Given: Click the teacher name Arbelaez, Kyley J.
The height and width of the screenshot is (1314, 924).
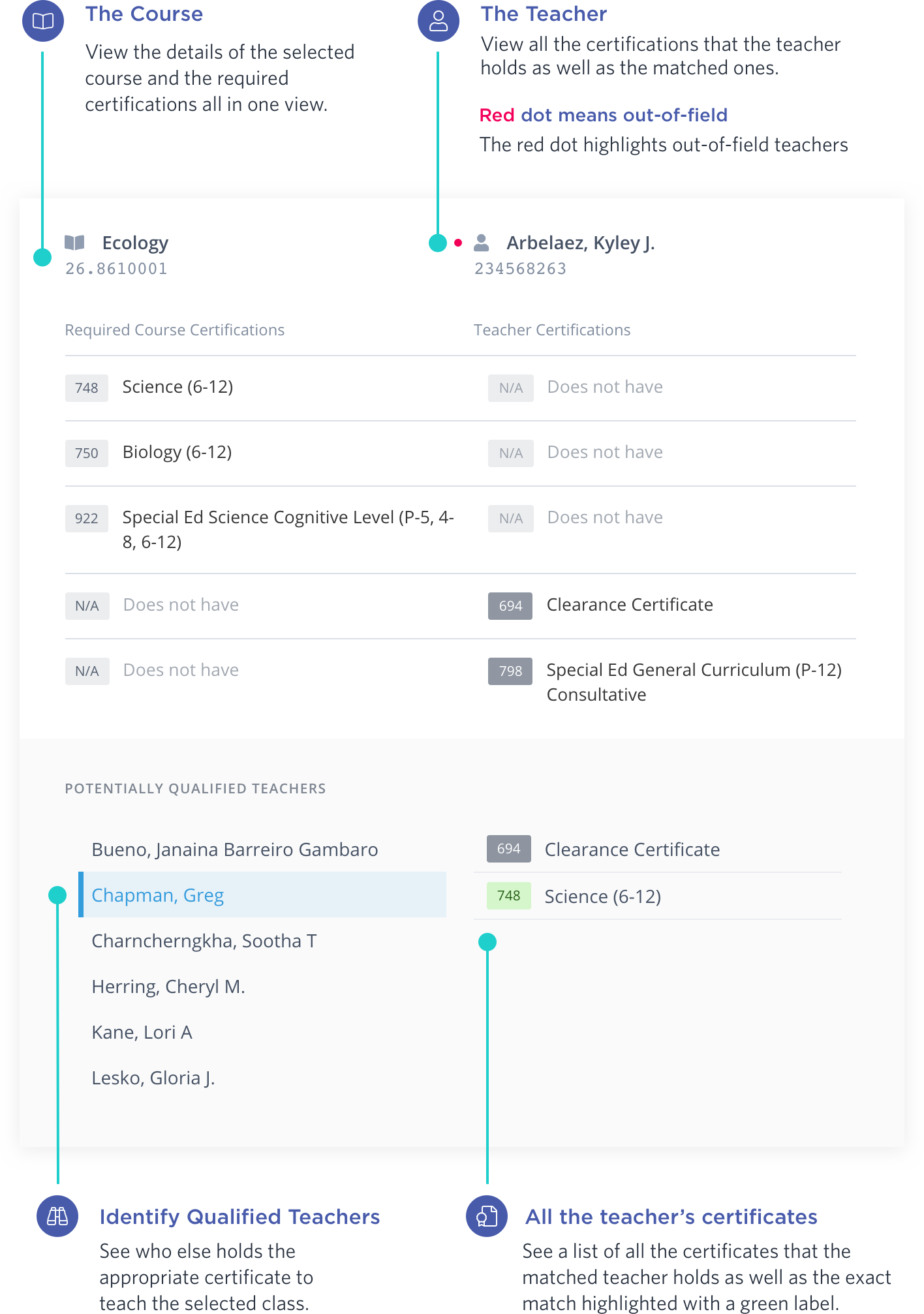Looking at the screenshot, I should 581,243.
